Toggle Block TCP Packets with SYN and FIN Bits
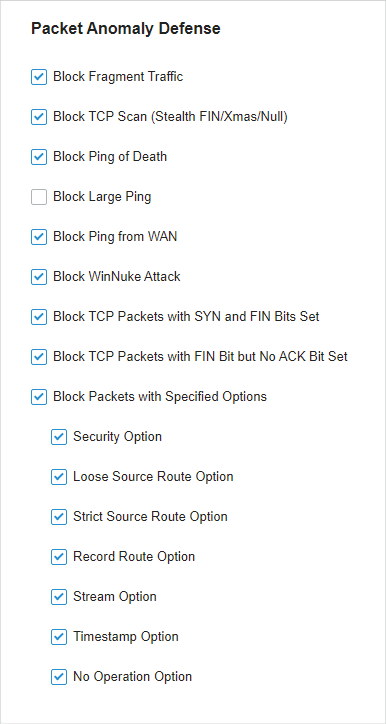 [x=39, y=317]
